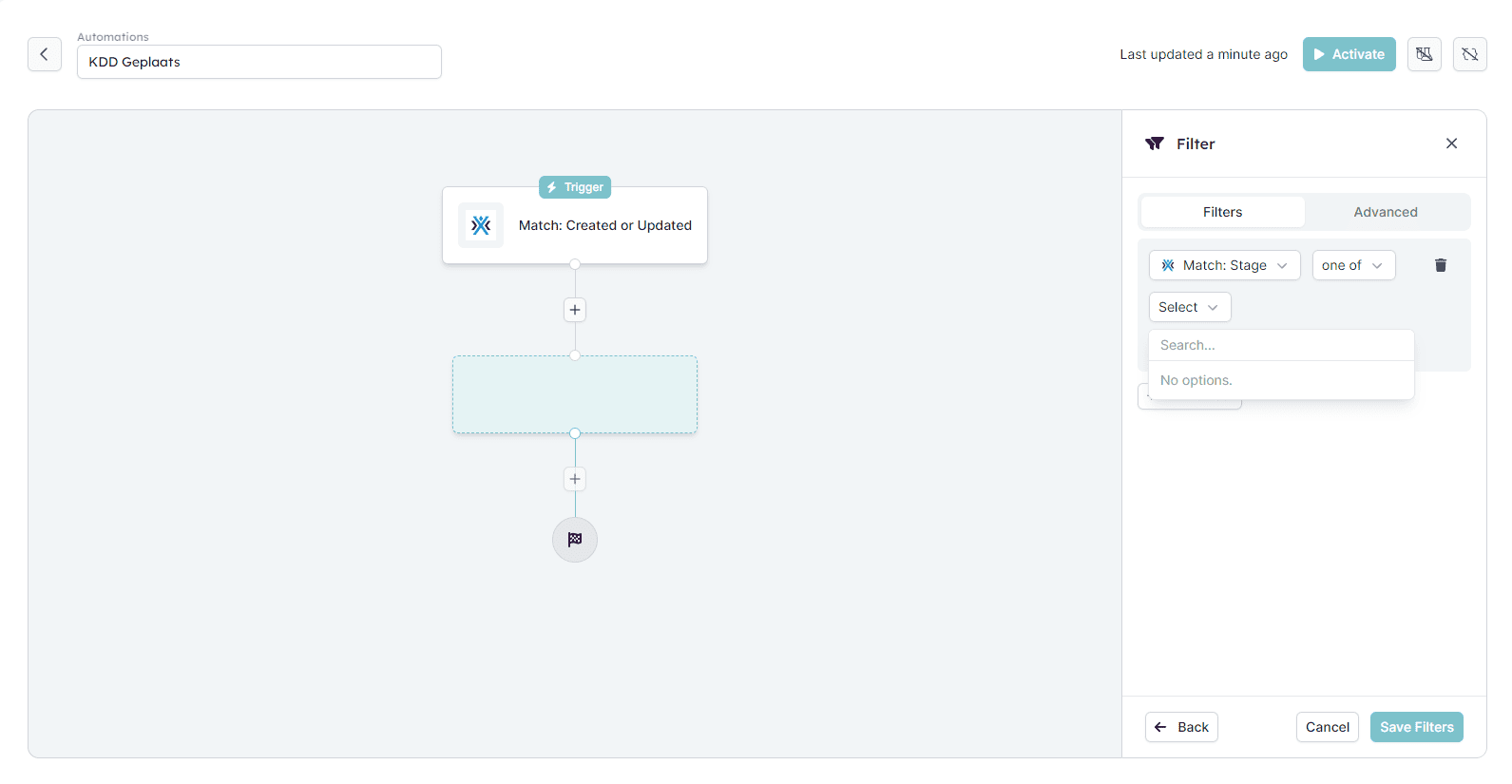Click the Back button in filter panel

pos(1181,727)
